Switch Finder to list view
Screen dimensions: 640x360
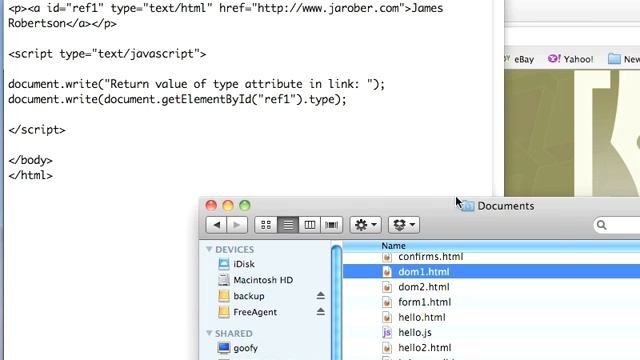(x=288, y=225)
